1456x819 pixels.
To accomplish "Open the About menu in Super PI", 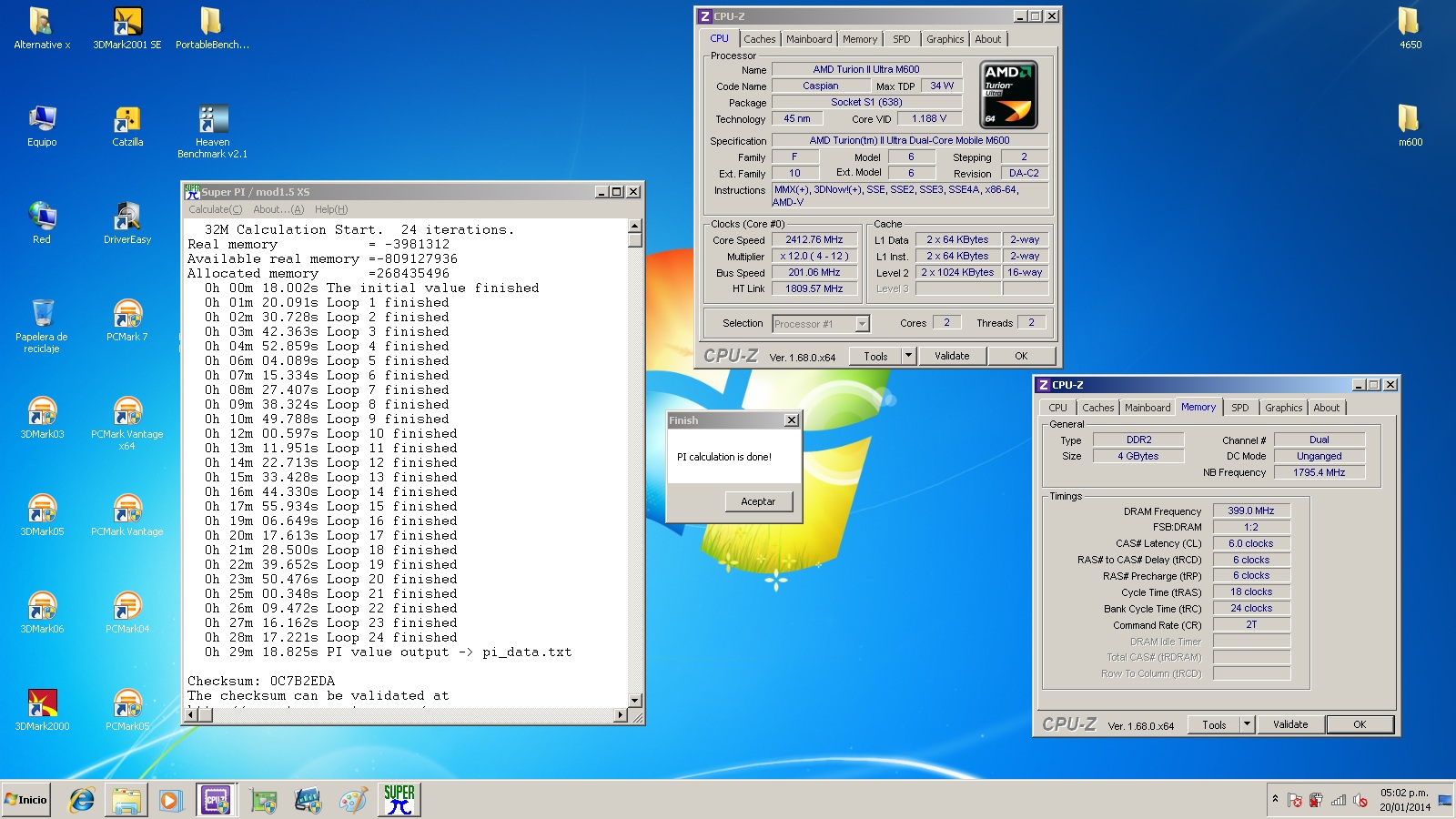I will pyautogui.click(x=278, y=209).
